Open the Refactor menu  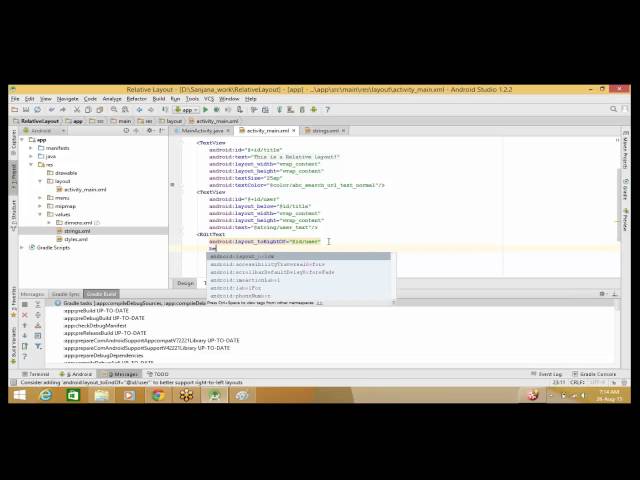tap(136, 99)
